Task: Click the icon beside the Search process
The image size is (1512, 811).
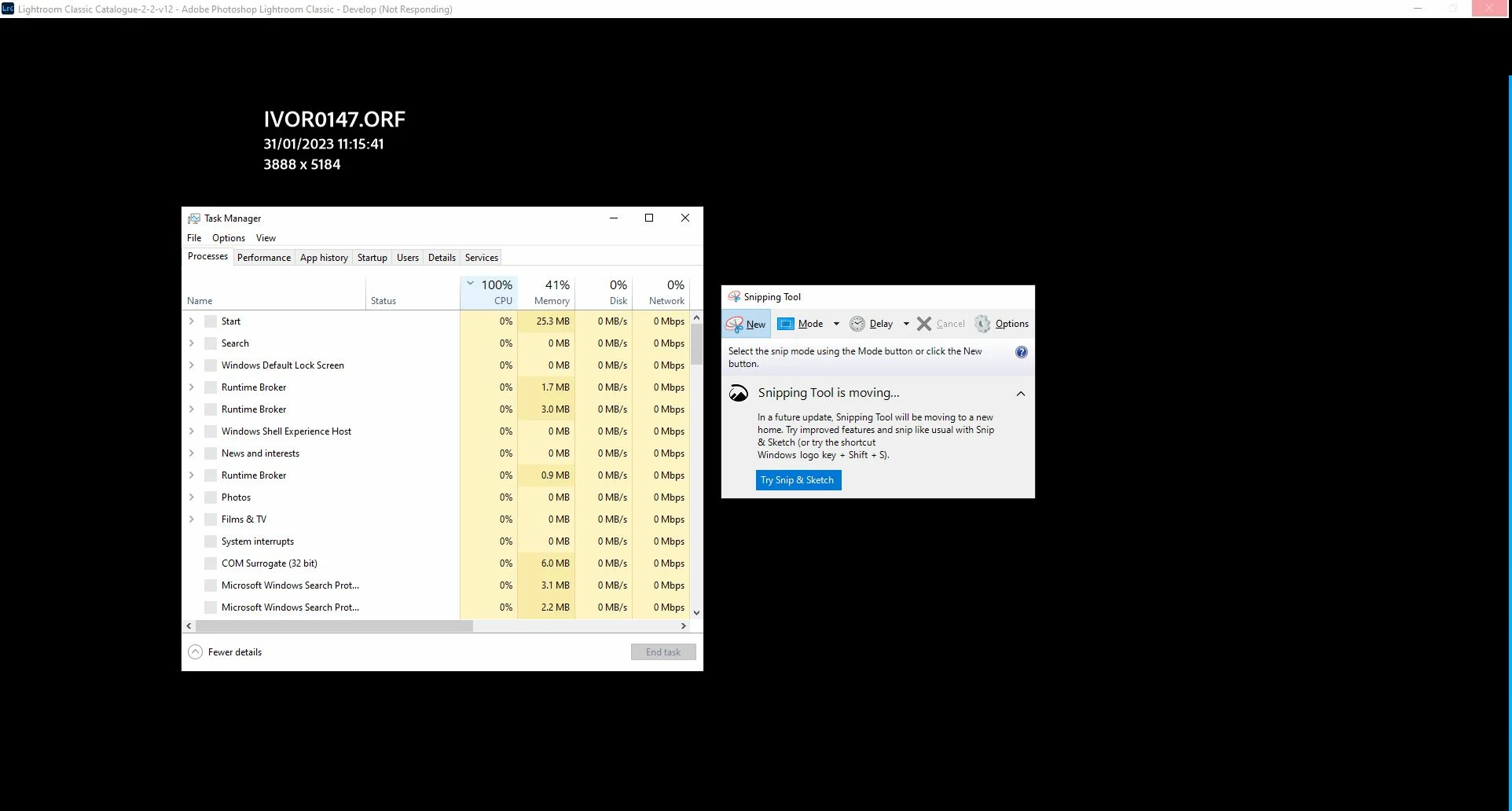Action: pos(211,343)
